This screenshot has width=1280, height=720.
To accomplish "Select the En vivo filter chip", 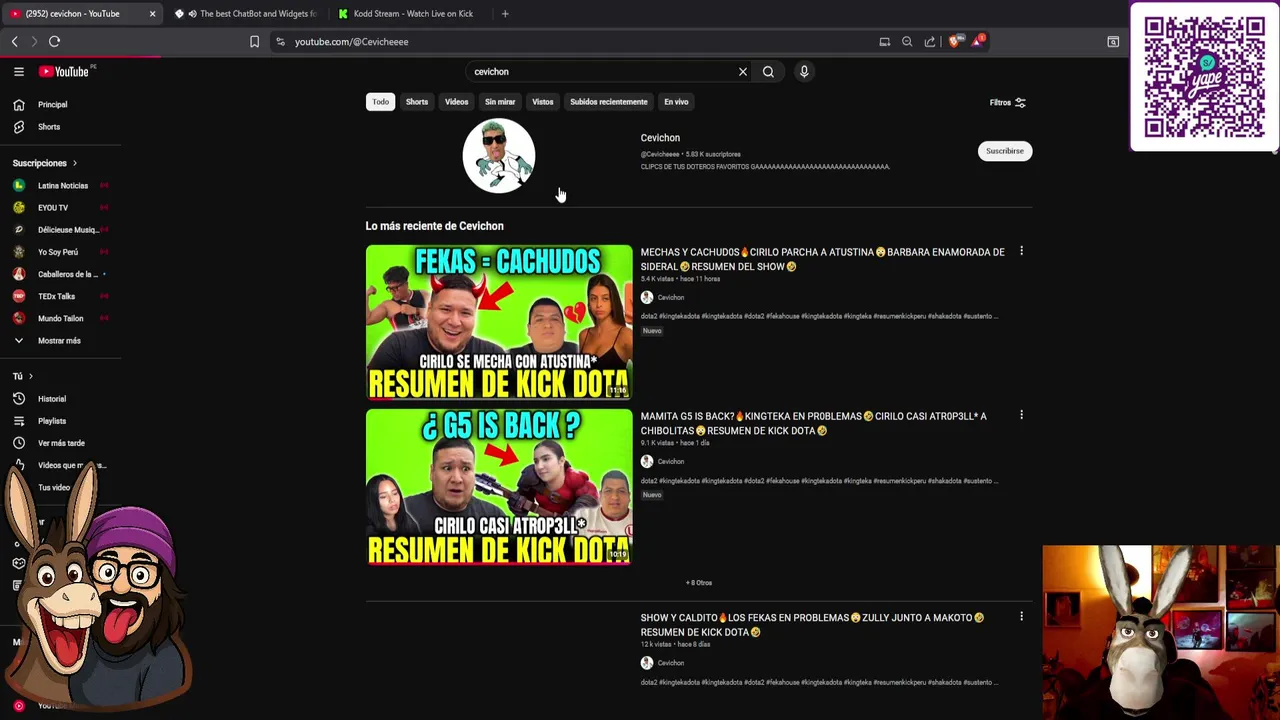I will (x=676, y=102).
